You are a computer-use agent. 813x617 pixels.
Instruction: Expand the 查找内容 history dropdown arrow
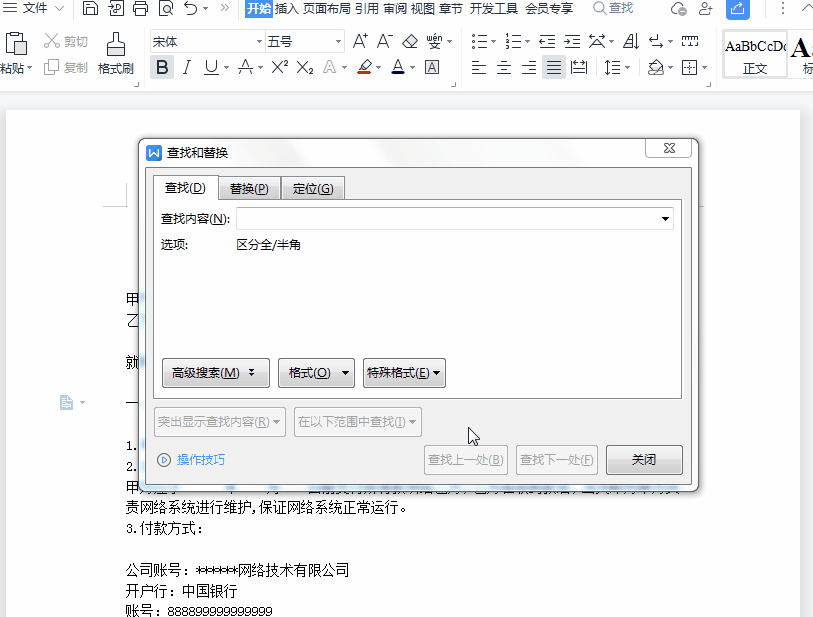click(665, 219)
